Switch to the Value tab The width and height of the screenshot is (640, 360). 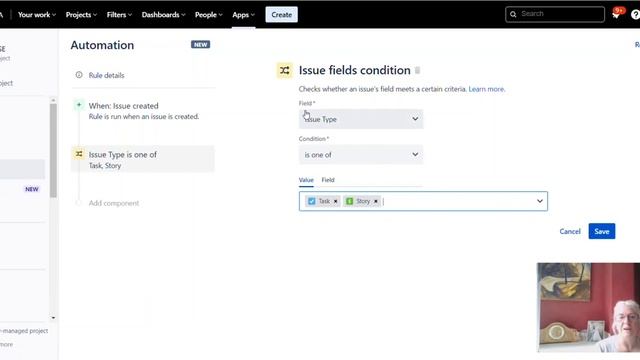[306, 180]
